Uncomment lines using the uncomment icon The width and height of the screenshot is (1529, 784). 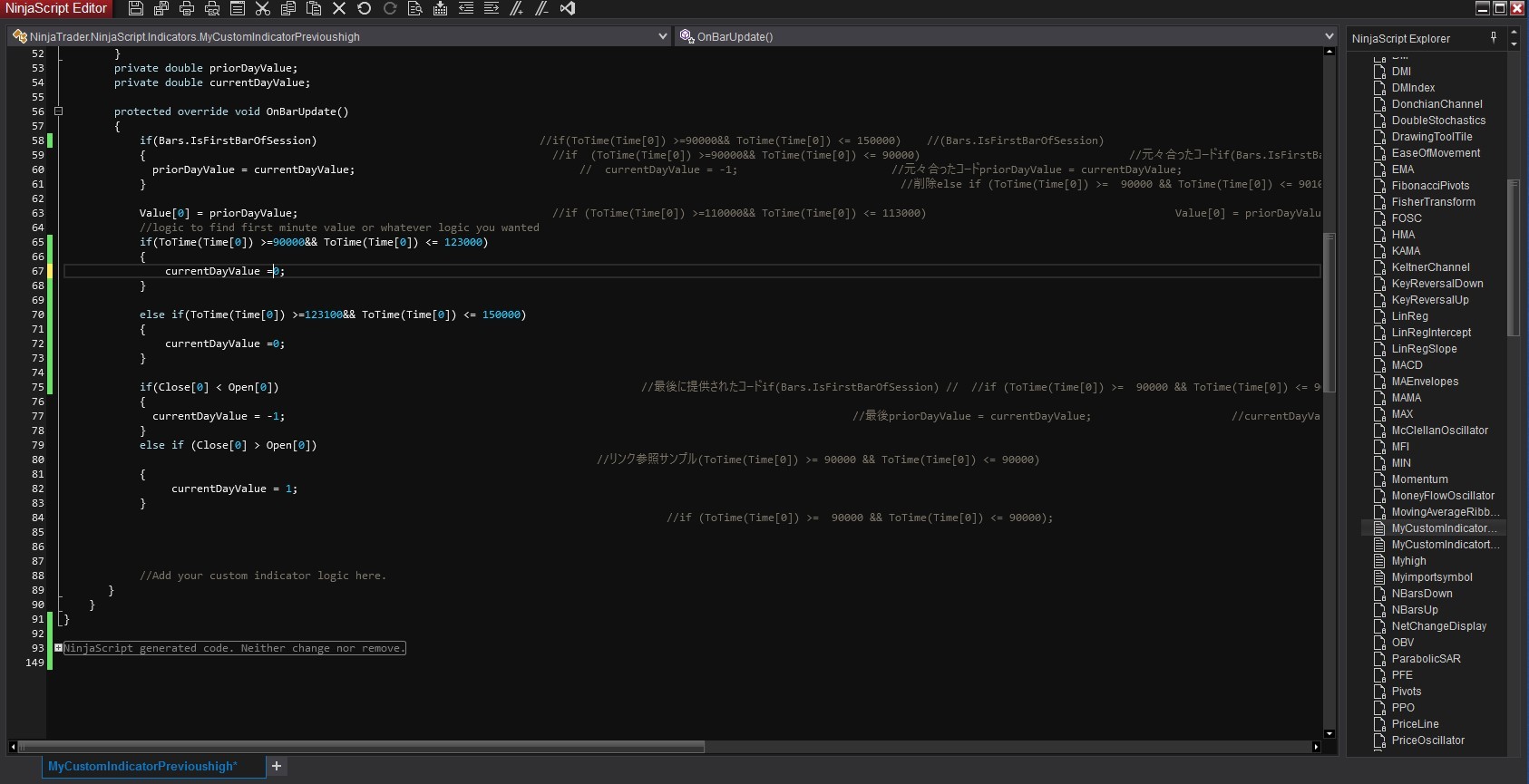[542, 8]
